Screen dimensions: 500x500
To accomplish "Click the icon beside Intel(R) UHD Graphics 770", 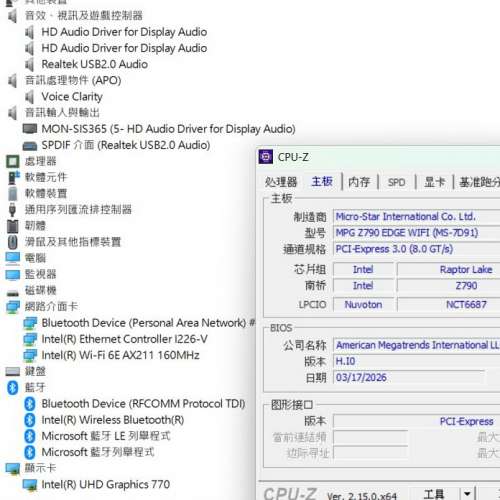I will click(x=30, y=485).
